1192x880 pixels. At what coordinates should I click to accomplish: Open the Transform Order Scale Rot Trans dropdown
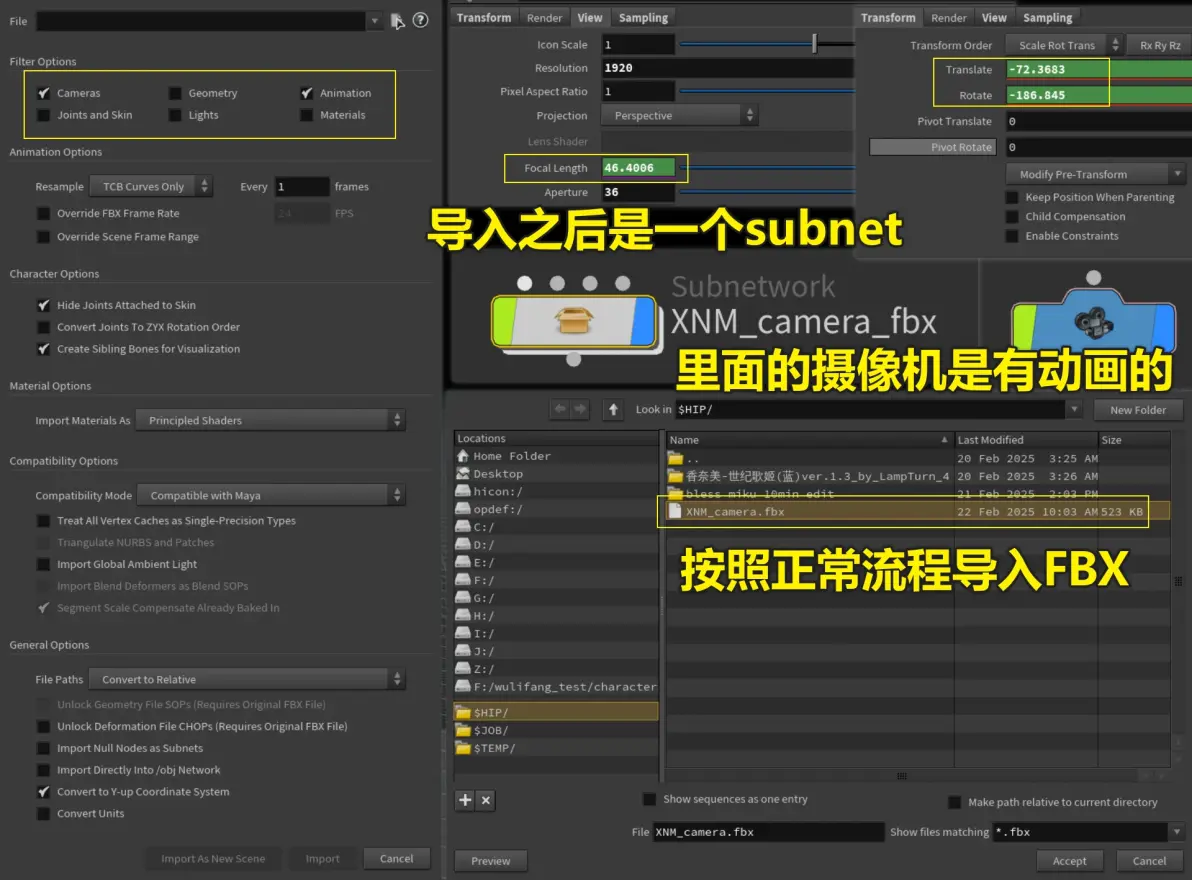[1064, 46]
